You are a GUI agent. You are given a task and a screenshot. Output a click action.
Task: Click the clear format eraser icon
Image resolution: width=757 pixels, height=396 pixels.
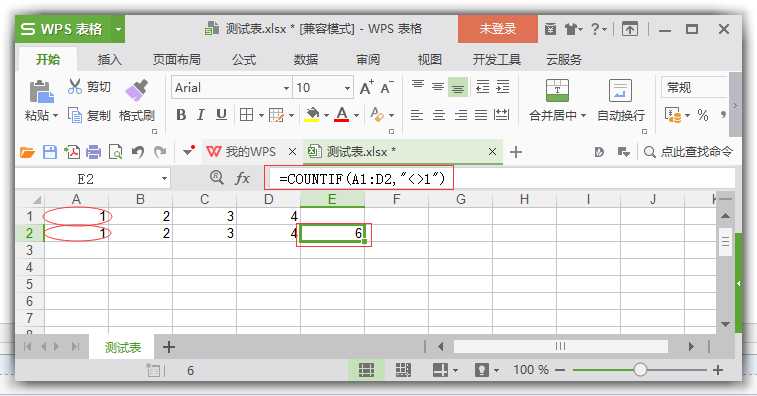(377, 114)
